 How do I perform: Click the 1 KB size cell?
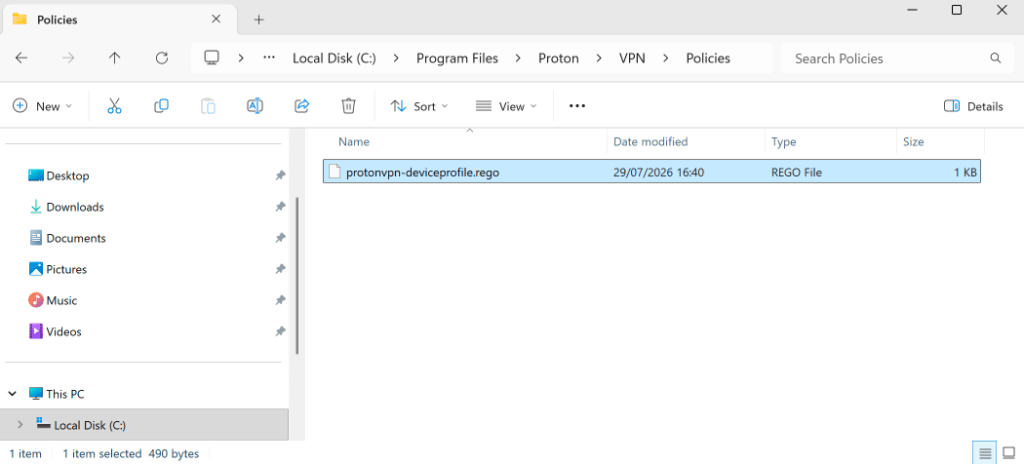963,173
